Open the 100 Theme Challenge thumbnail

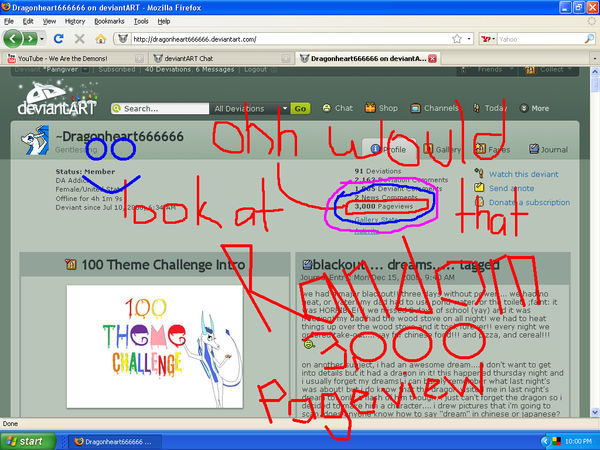[x=155, y=346]
